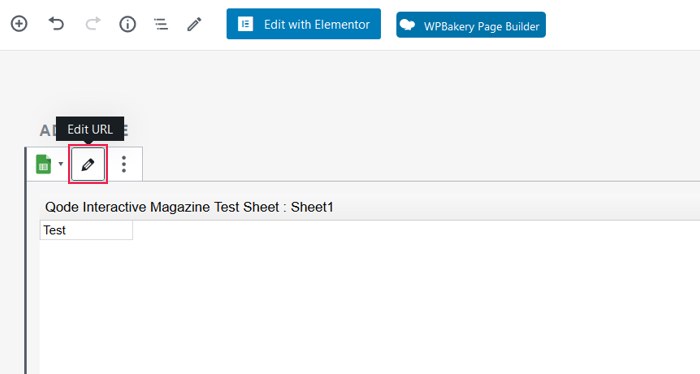This screenshot has width=700, height=374.
Task: Click the WPBakery Page Builder button
Action: tap(471, 25)
